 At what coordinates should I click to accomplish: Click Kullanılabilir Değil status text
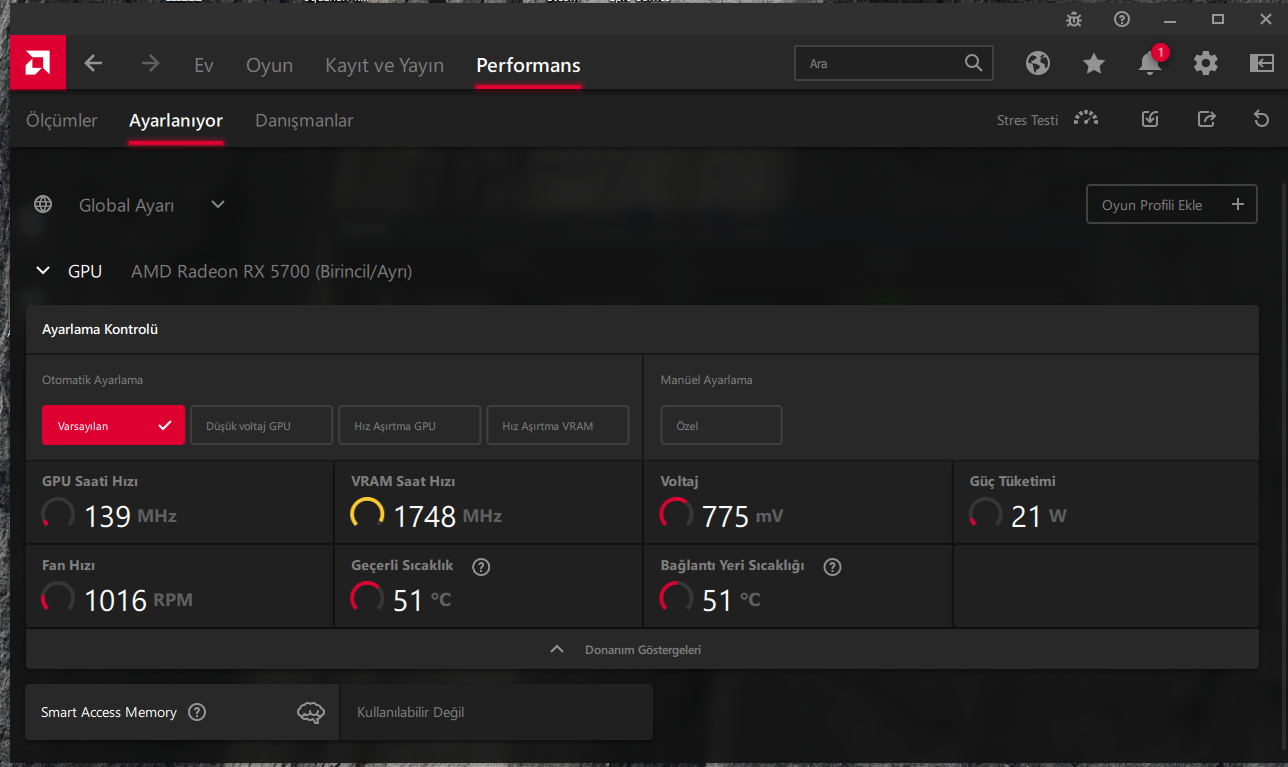(410, 713)
